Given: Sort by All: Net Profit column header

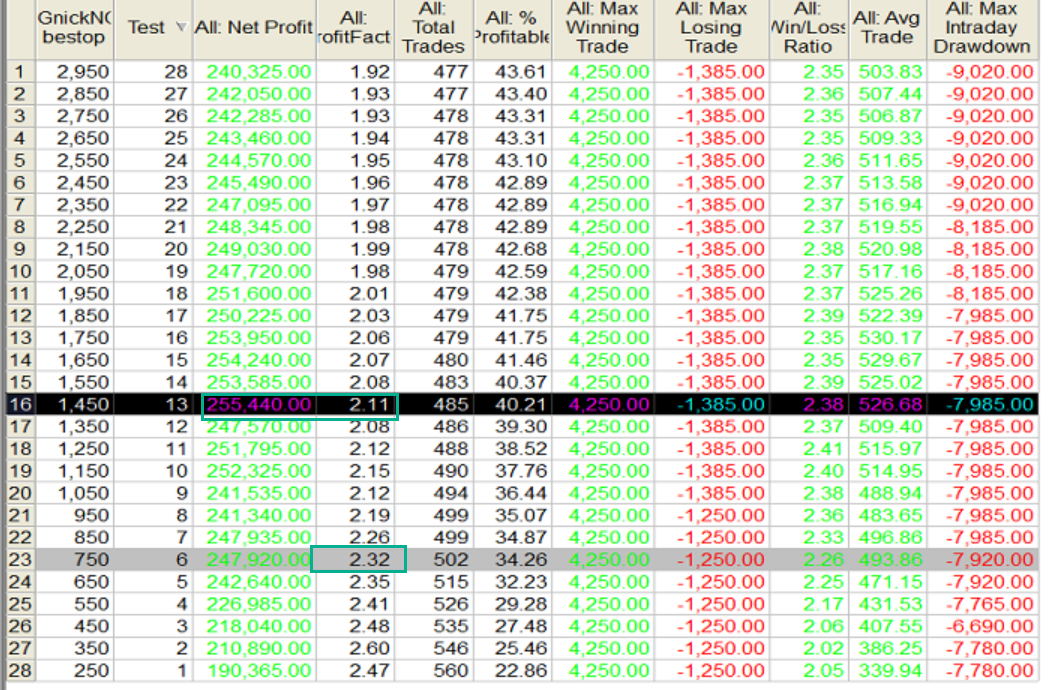Looking at the screenshot, I should tap(255, 28).
